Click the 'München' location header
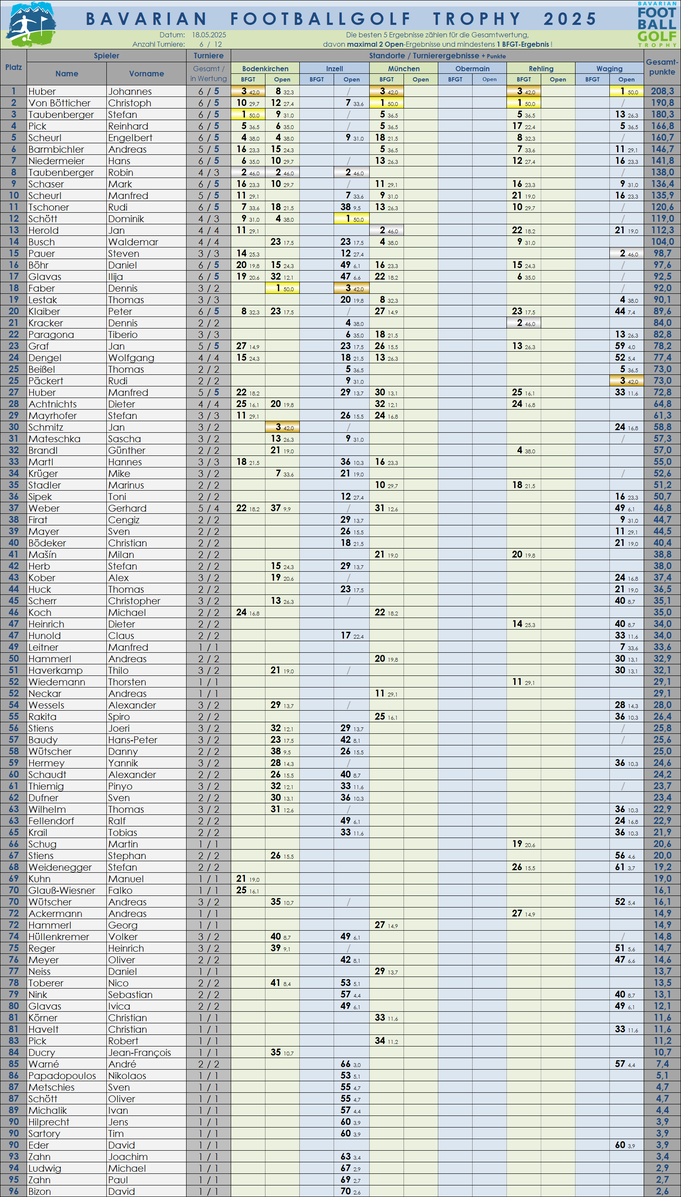 [403, 68]
